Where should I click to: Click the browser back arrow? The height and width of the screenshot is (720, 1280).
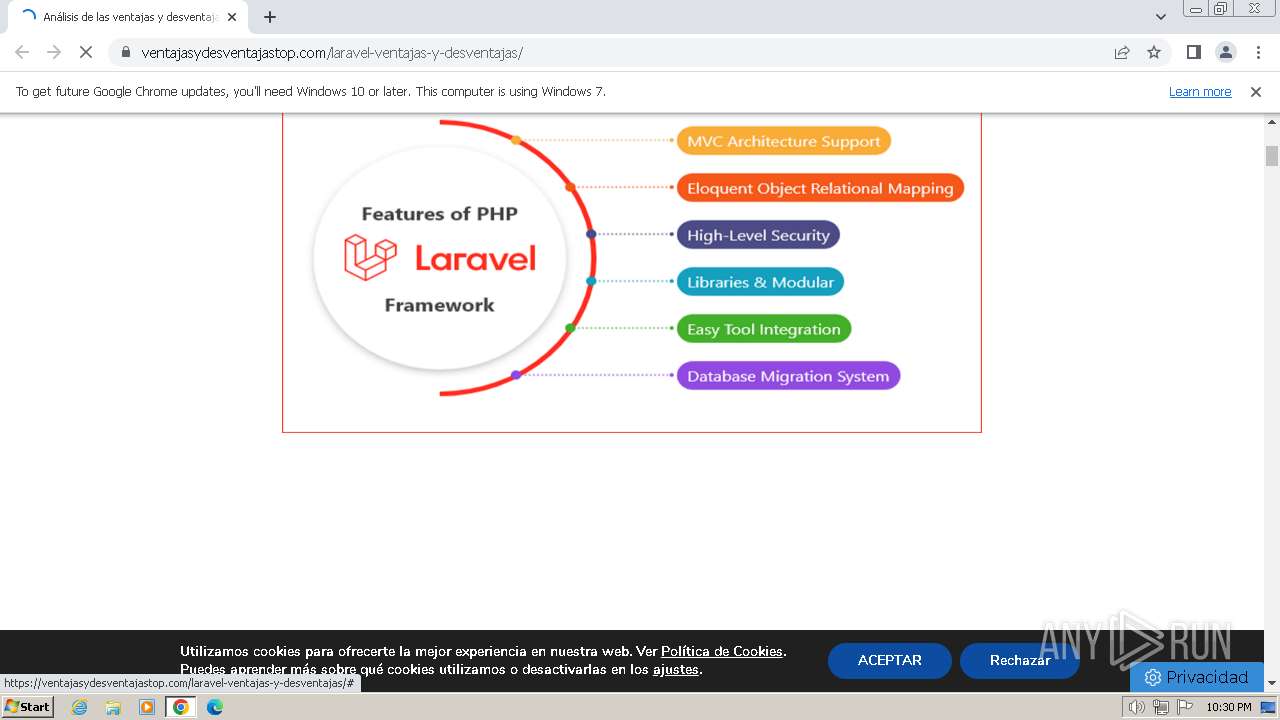coord(22,52)
